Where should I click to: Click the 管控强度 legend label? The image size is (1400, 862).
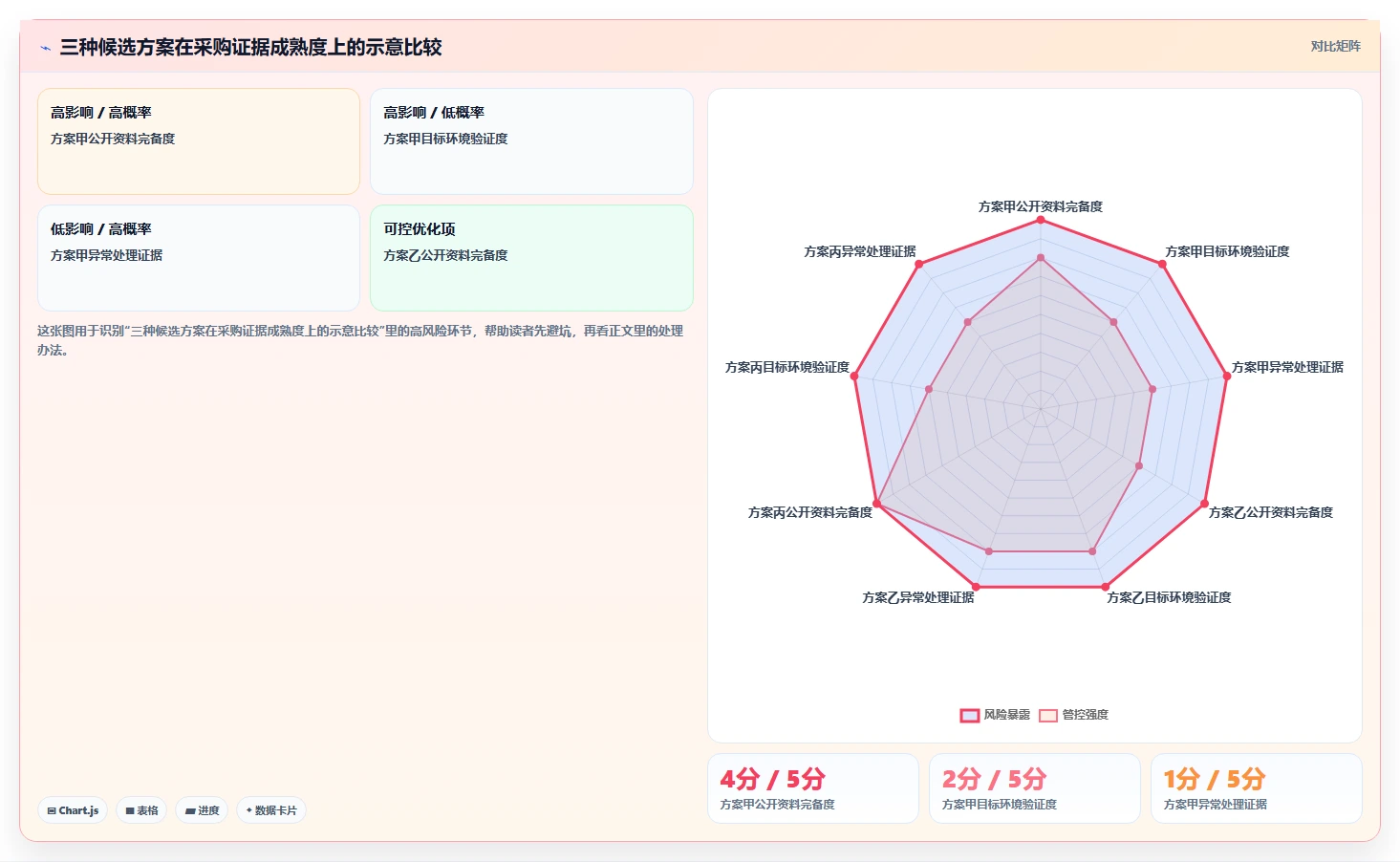tap(1086, 715)
